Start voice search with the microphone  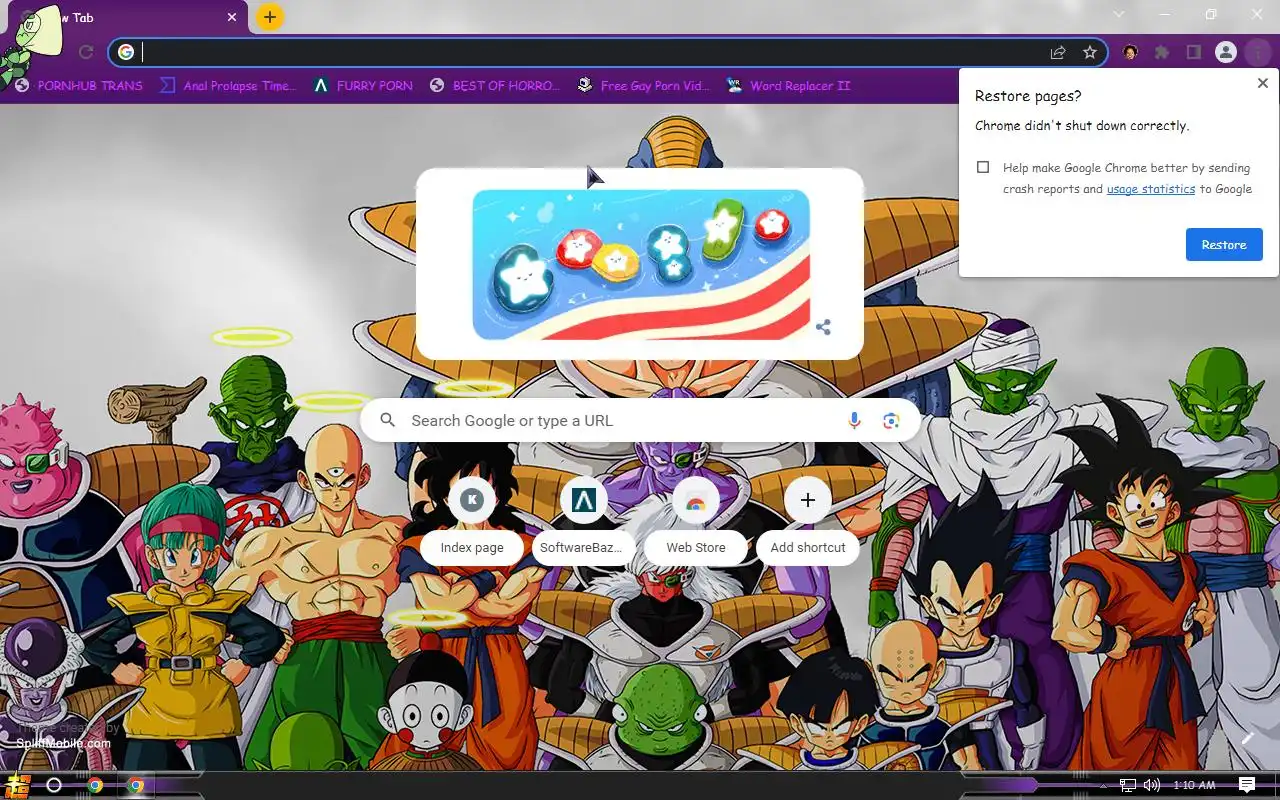854,421
